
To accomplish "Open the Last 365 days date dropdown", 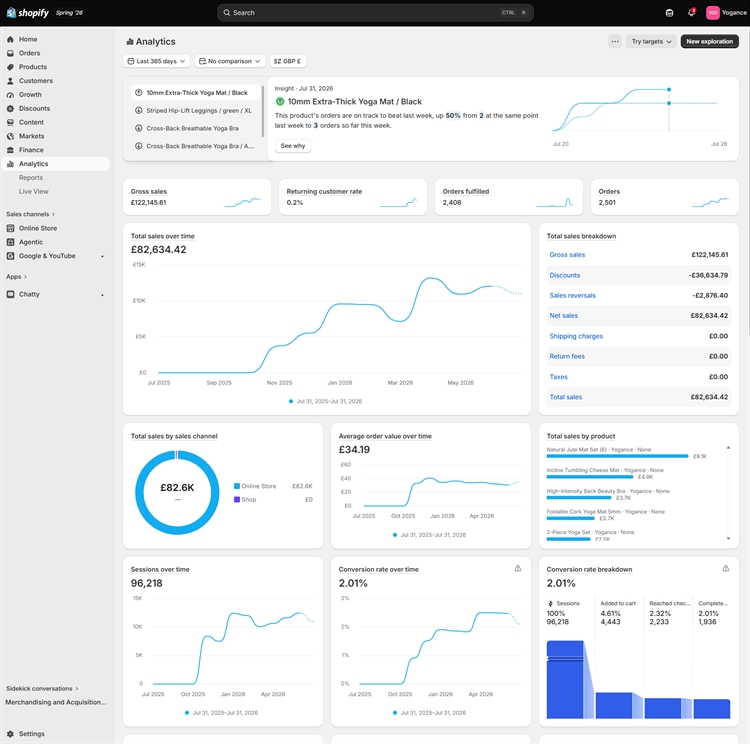I will 156,61.
